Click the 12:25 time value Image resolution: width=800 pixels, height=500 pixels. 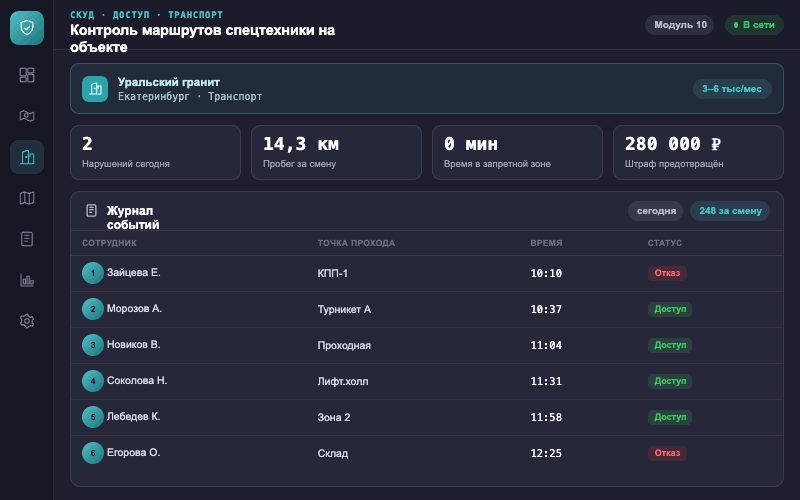point(546,453)
